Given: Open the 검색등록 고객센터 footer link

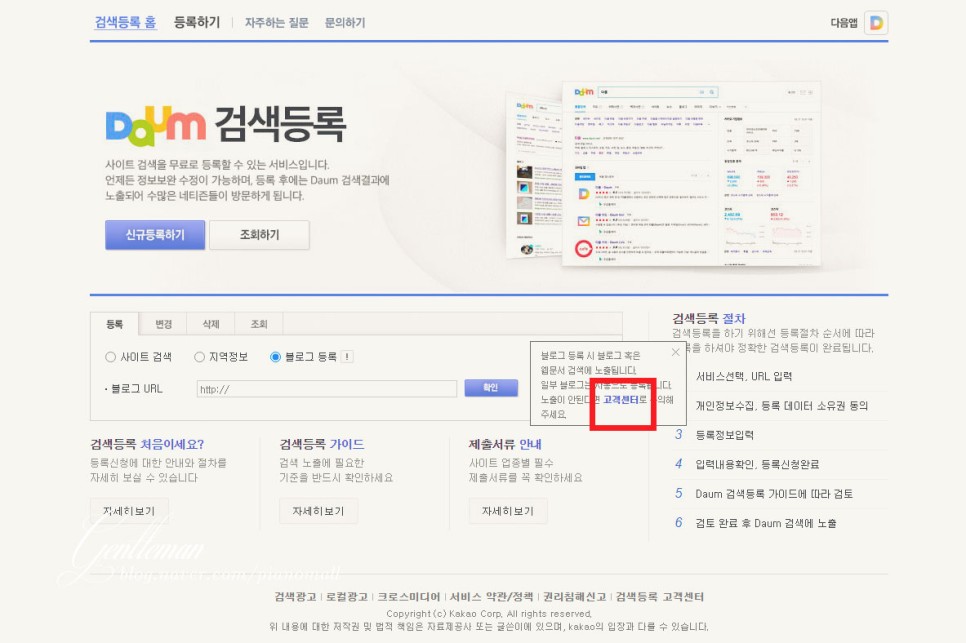Looking at the screenshot, I should [660, 596].
